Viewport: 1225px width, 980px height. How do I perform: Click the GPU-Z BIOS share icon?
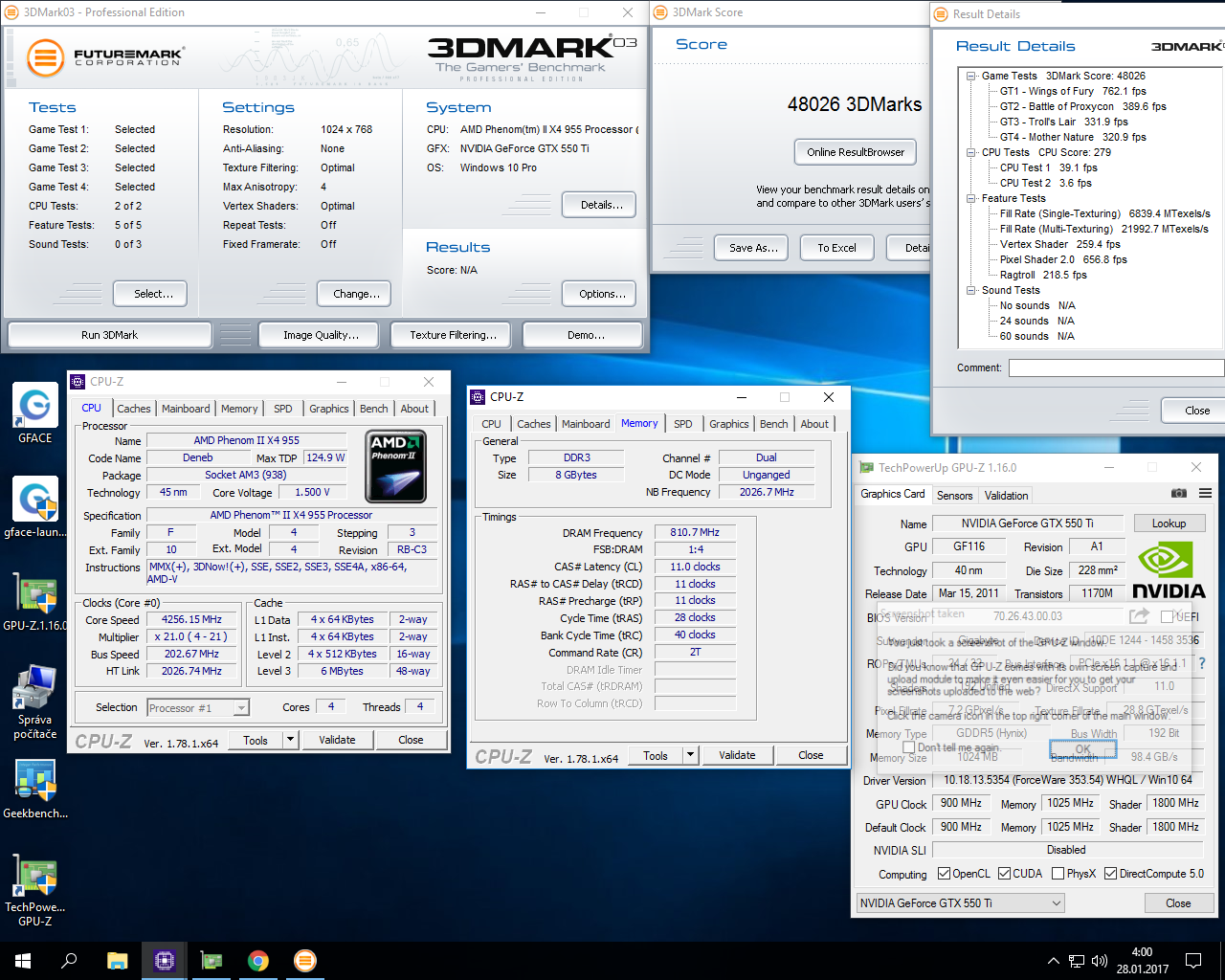point(1139,616)
